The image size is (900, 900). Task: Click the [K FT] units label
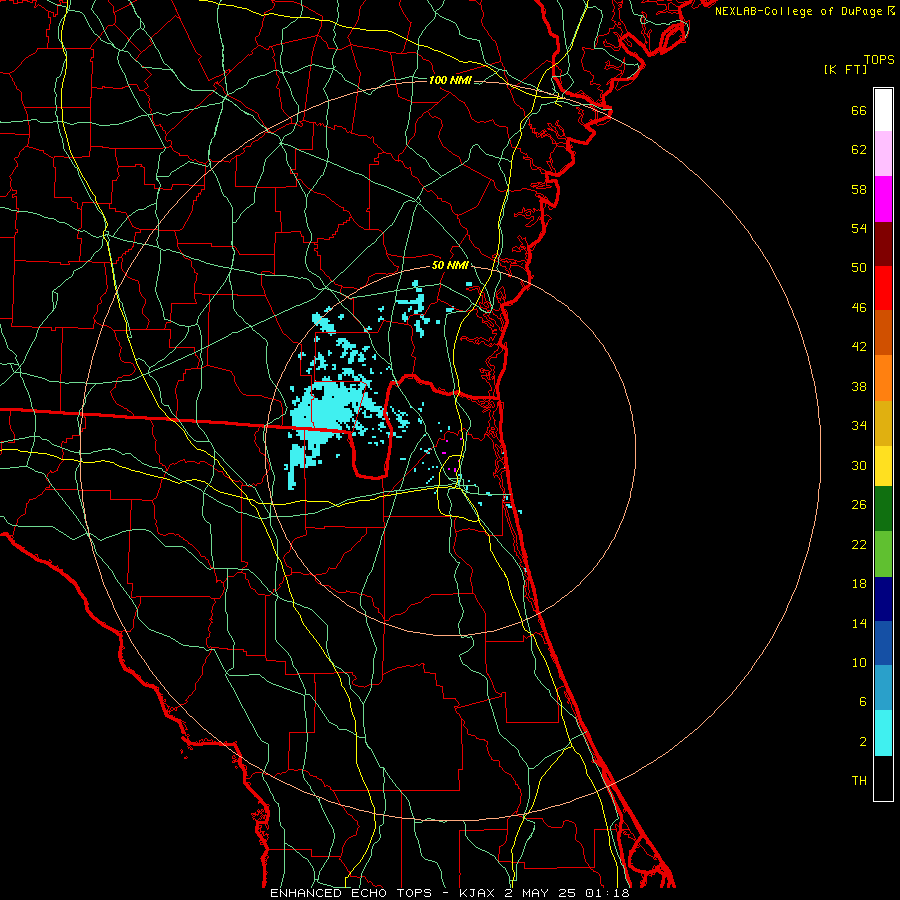pyautogui.click(x=845, y=69)
